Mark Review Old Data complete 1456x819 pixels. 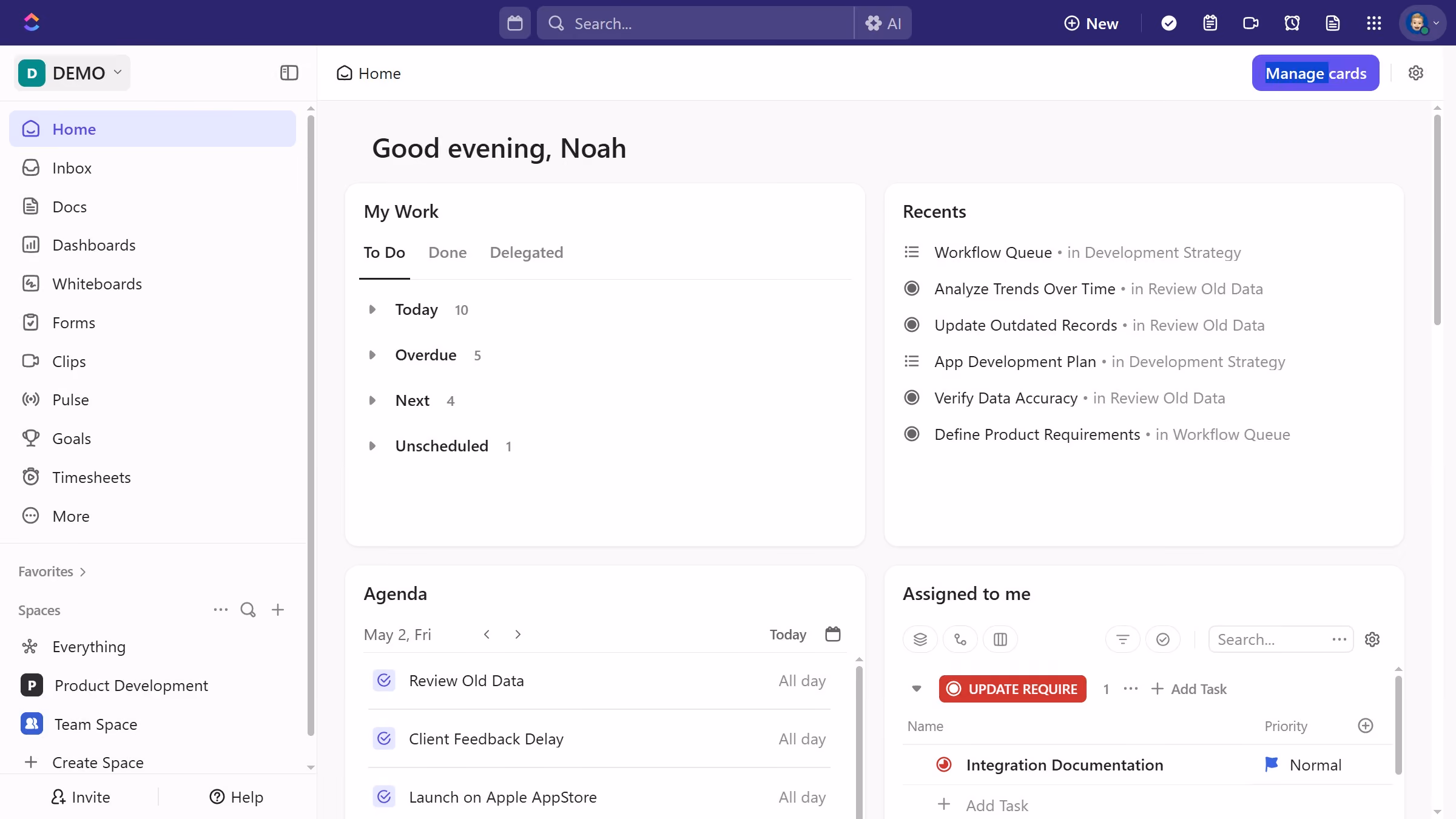(384, 680)
